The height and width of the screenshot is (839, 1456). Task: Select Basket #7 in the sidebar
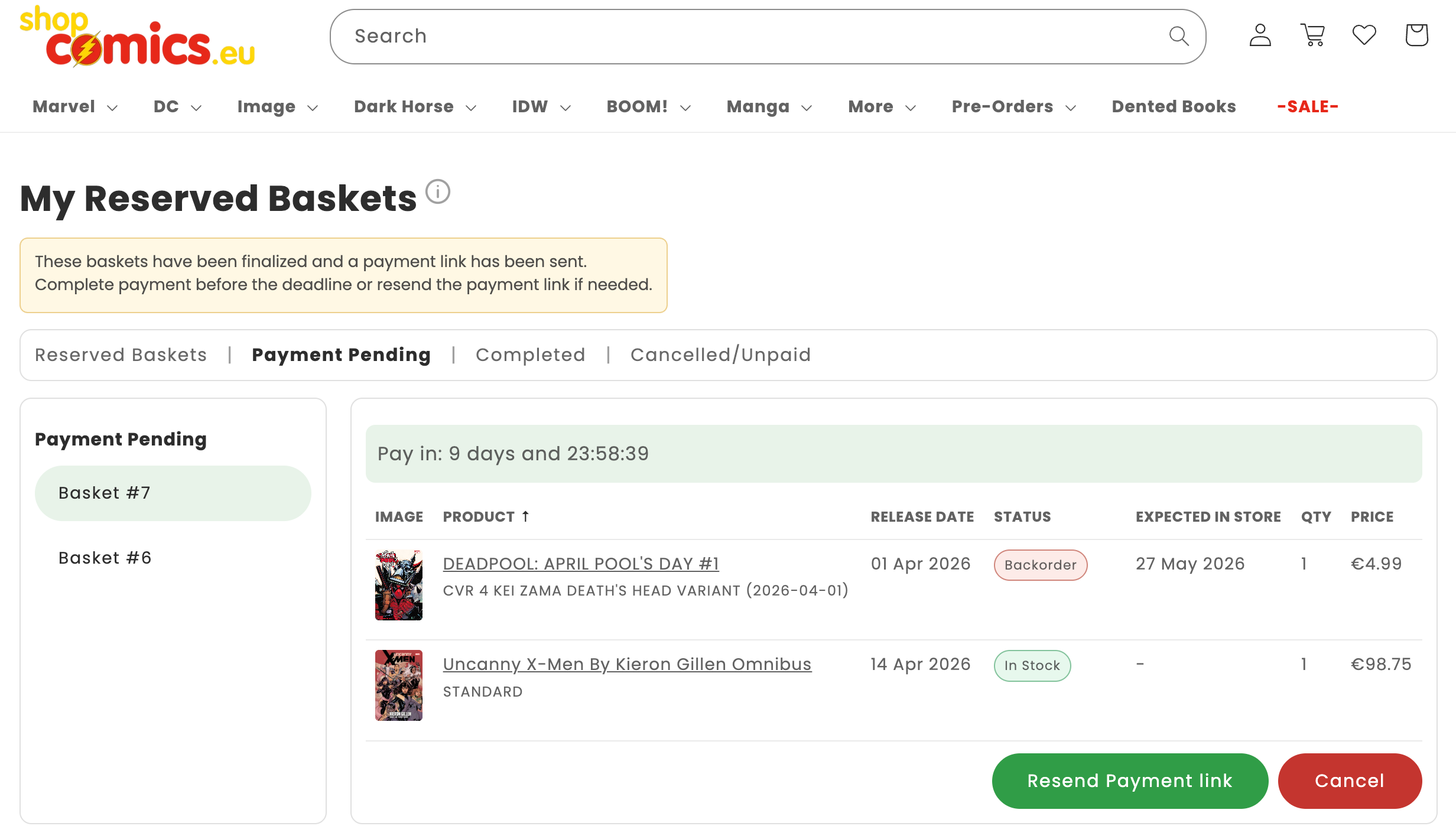click(x=173, y=493)
